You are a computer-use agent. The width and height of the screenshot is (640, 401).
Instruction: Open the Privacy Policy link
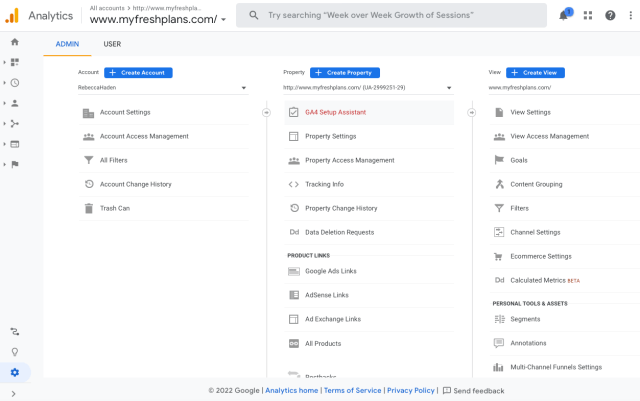(411, 390)
